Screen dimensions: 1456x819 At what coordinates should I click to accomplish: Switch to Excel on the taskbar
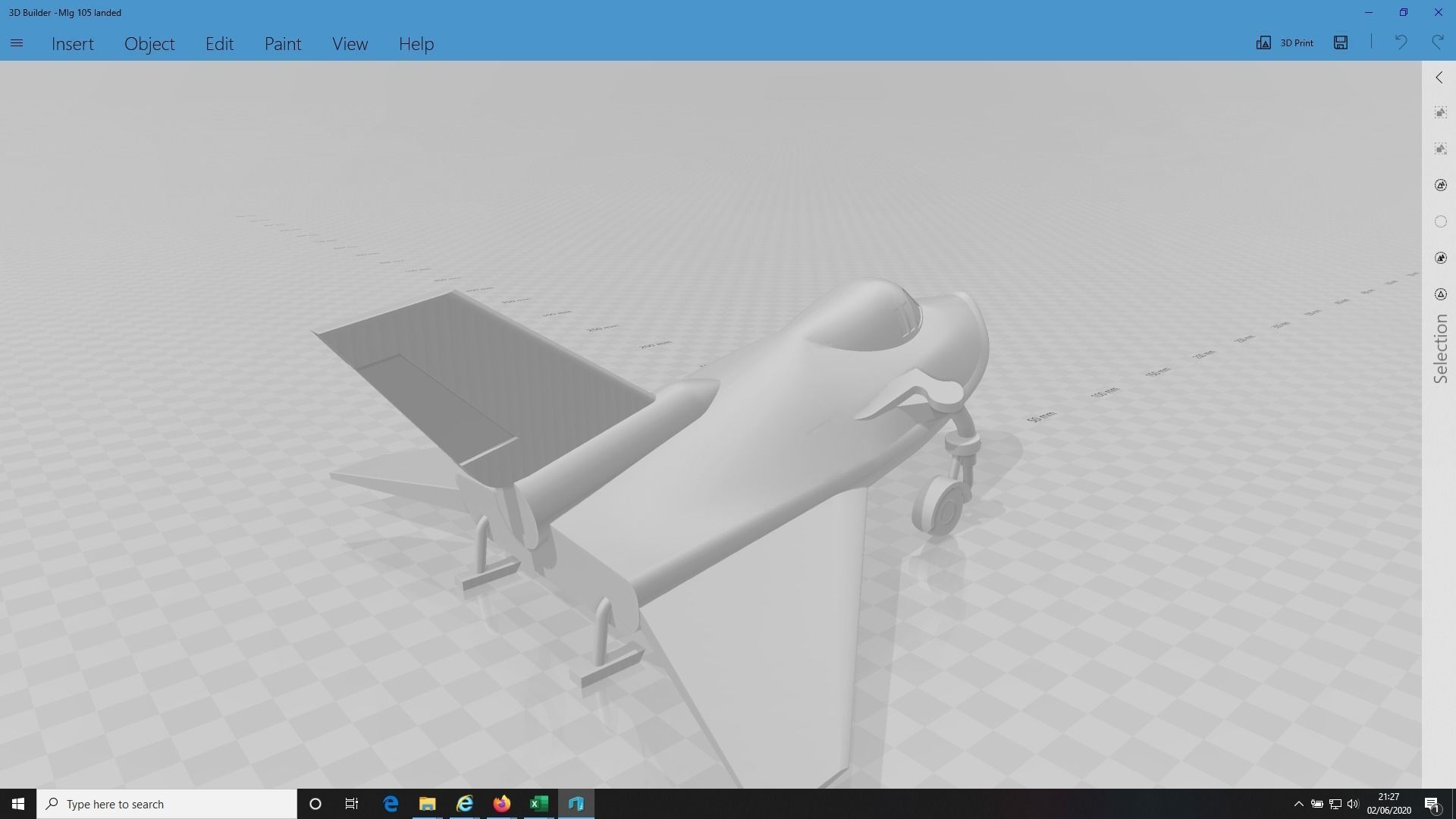coord(539,804)
